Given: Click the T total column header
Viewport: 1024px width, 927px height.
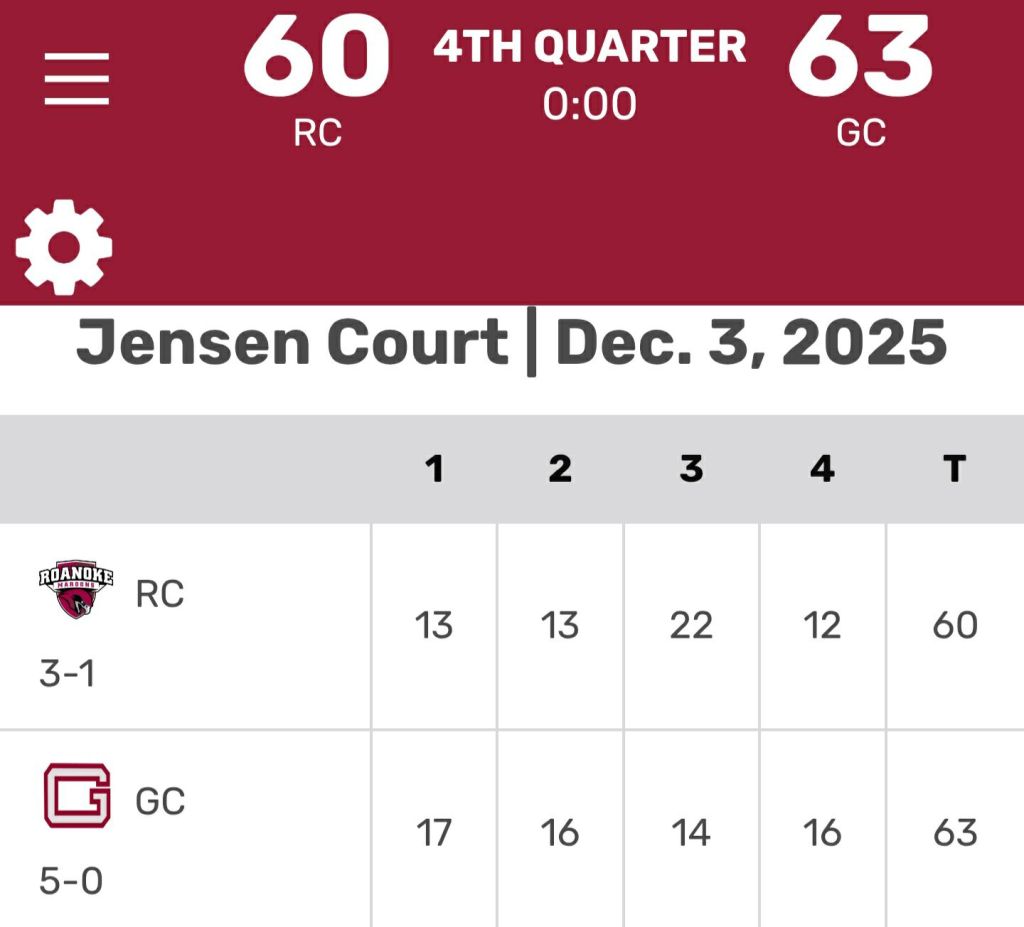Looking at the screenshot, I should pyautogui.click(x=954, y=468).
